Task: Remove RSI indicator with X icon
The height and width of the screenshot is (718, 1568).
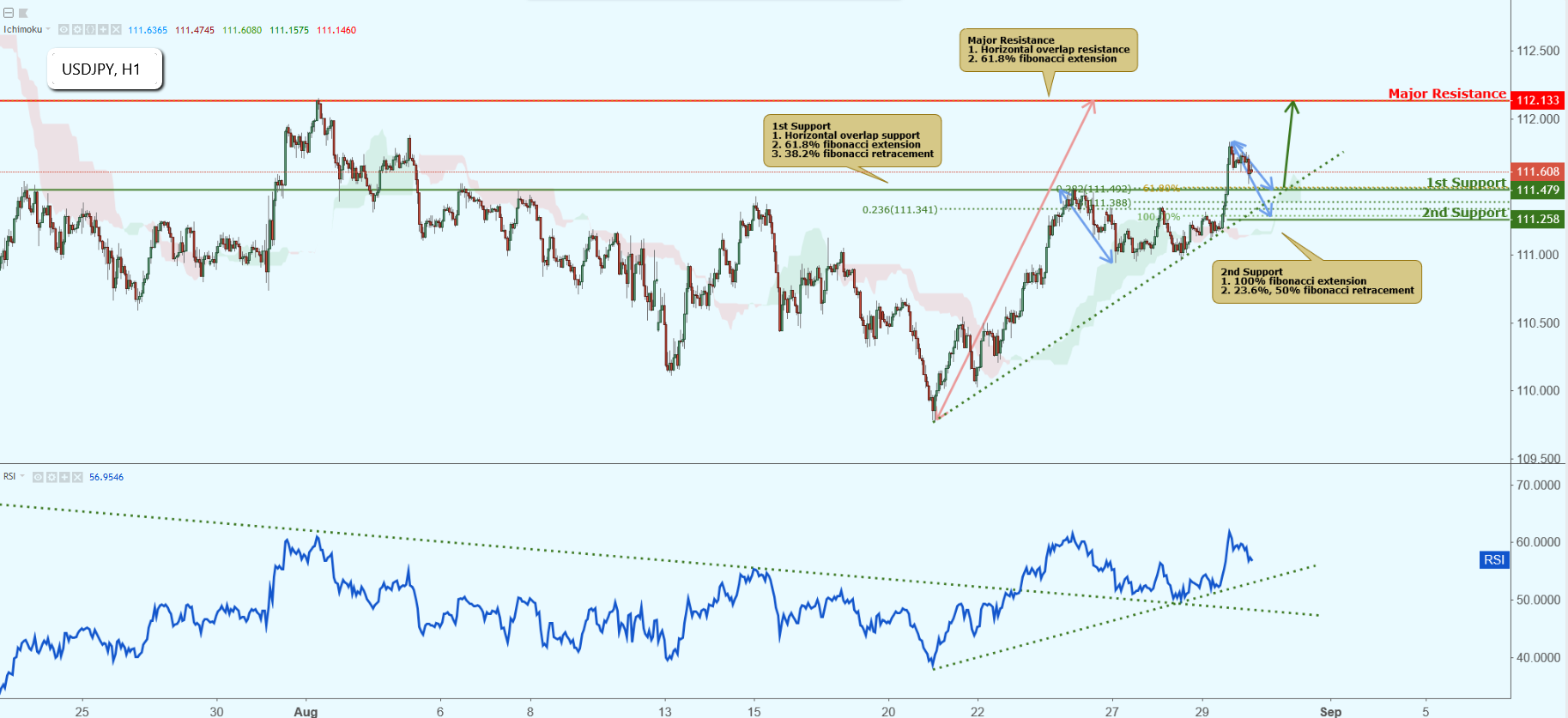Action: pyautogui.click(x=77, y=477)
